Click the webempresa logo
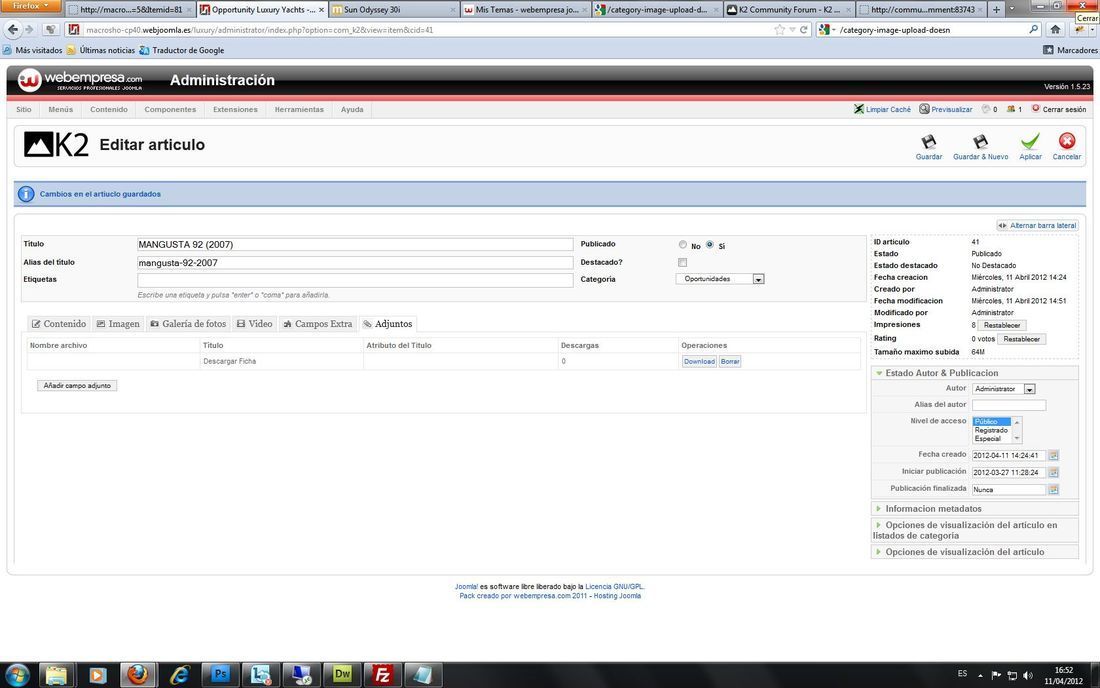Viewport: 1100px width, 688px height. click(80, 80)
